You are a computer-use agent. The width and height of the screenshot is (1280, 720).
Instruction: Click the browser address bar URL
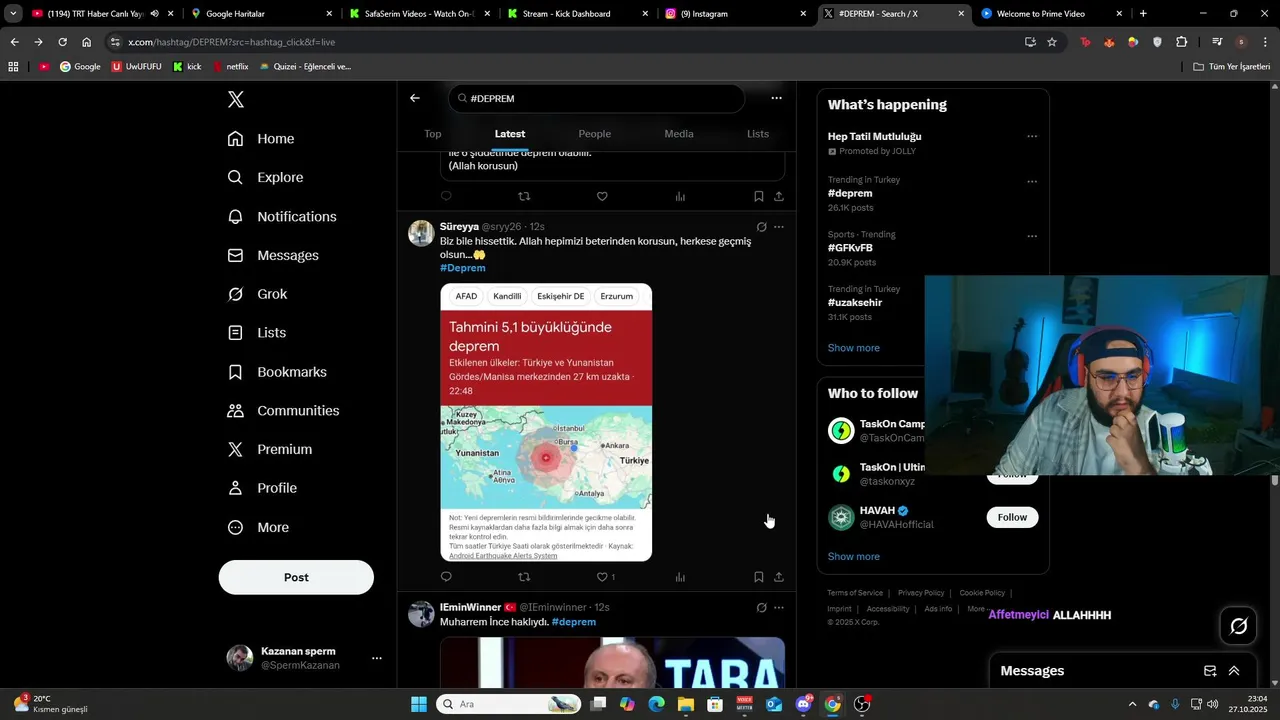[x=231, y=42]
